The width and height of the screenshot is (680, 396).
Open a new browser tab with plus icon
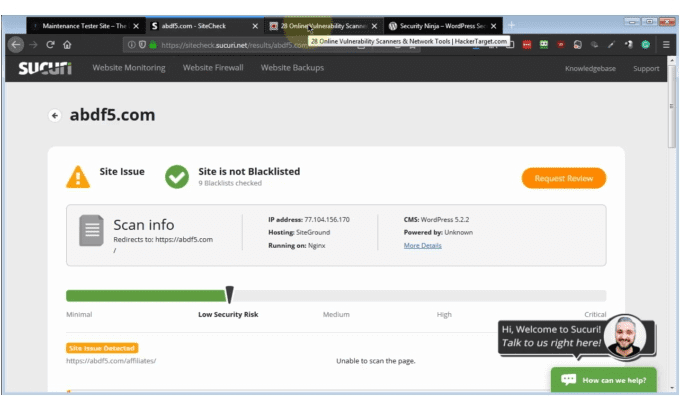[511, 26]
